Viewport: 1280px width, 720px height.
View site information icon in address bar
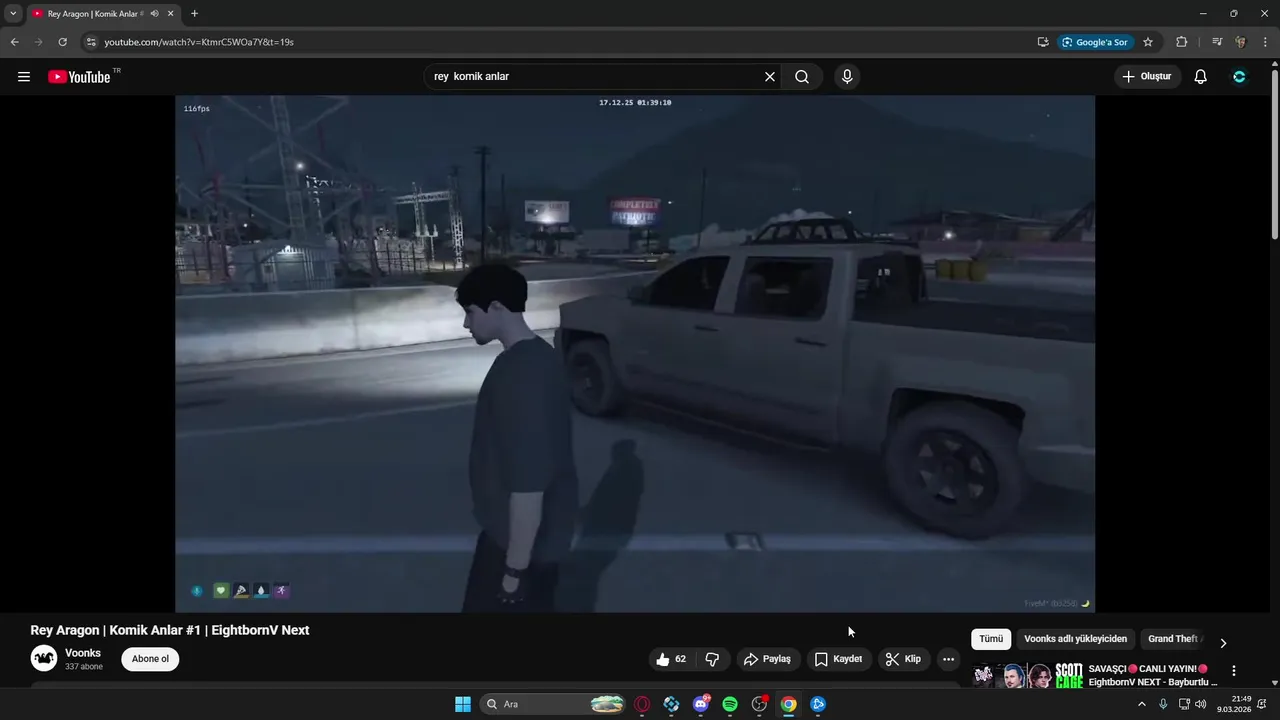(x=90, y=42)
